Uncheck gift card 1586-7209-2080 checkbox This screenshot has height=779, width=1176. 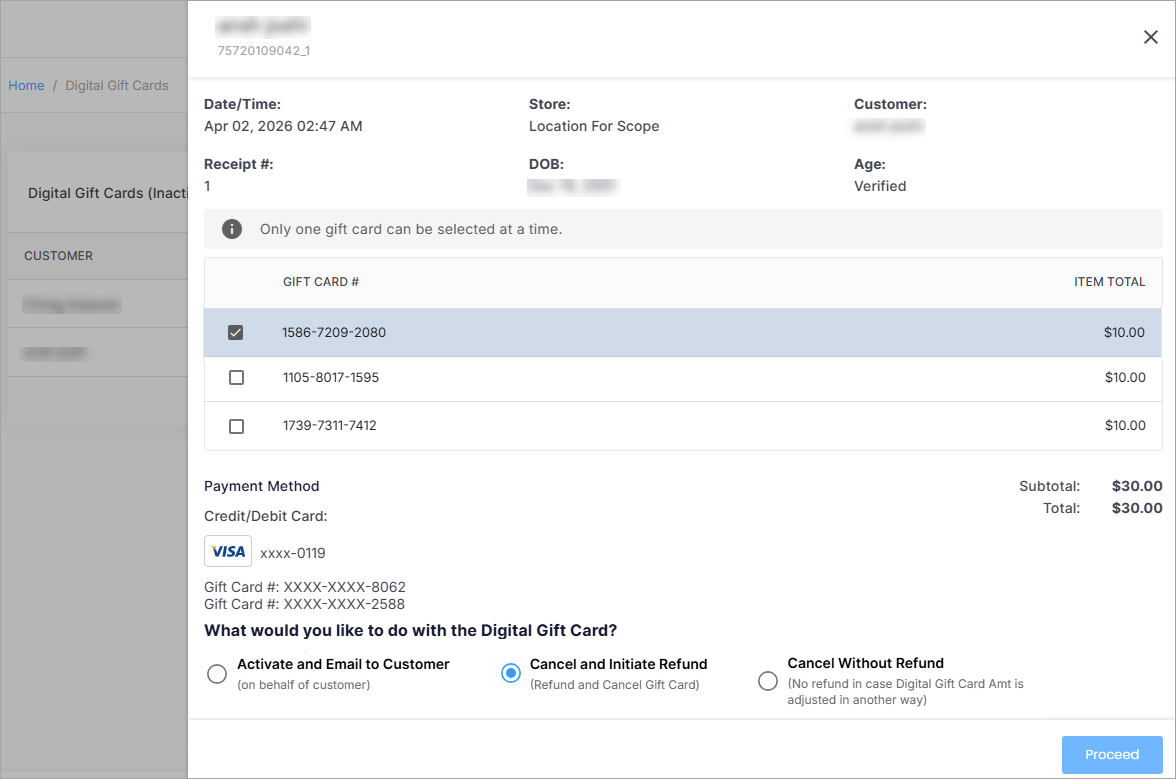coord(236,333)
